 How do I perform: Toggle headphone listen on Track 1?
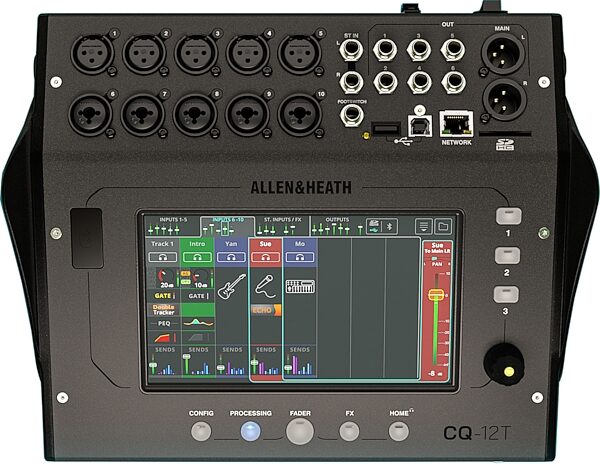coord(163,257)
